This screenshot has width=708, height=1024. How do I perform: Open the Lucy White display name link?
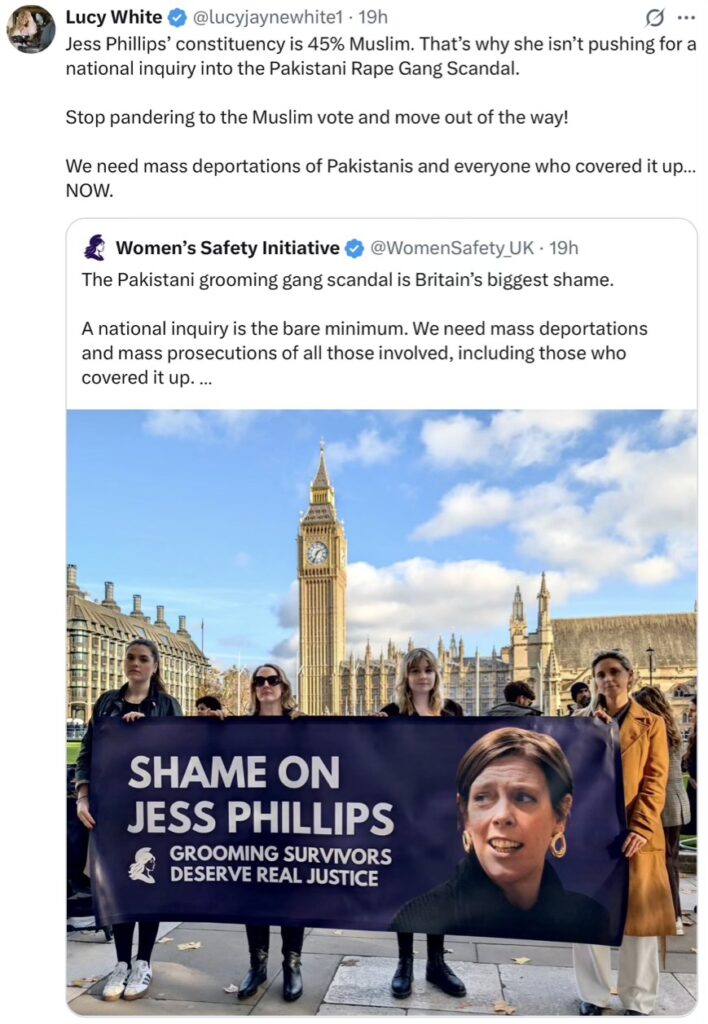pyautogui.click(x=114, y=17)
